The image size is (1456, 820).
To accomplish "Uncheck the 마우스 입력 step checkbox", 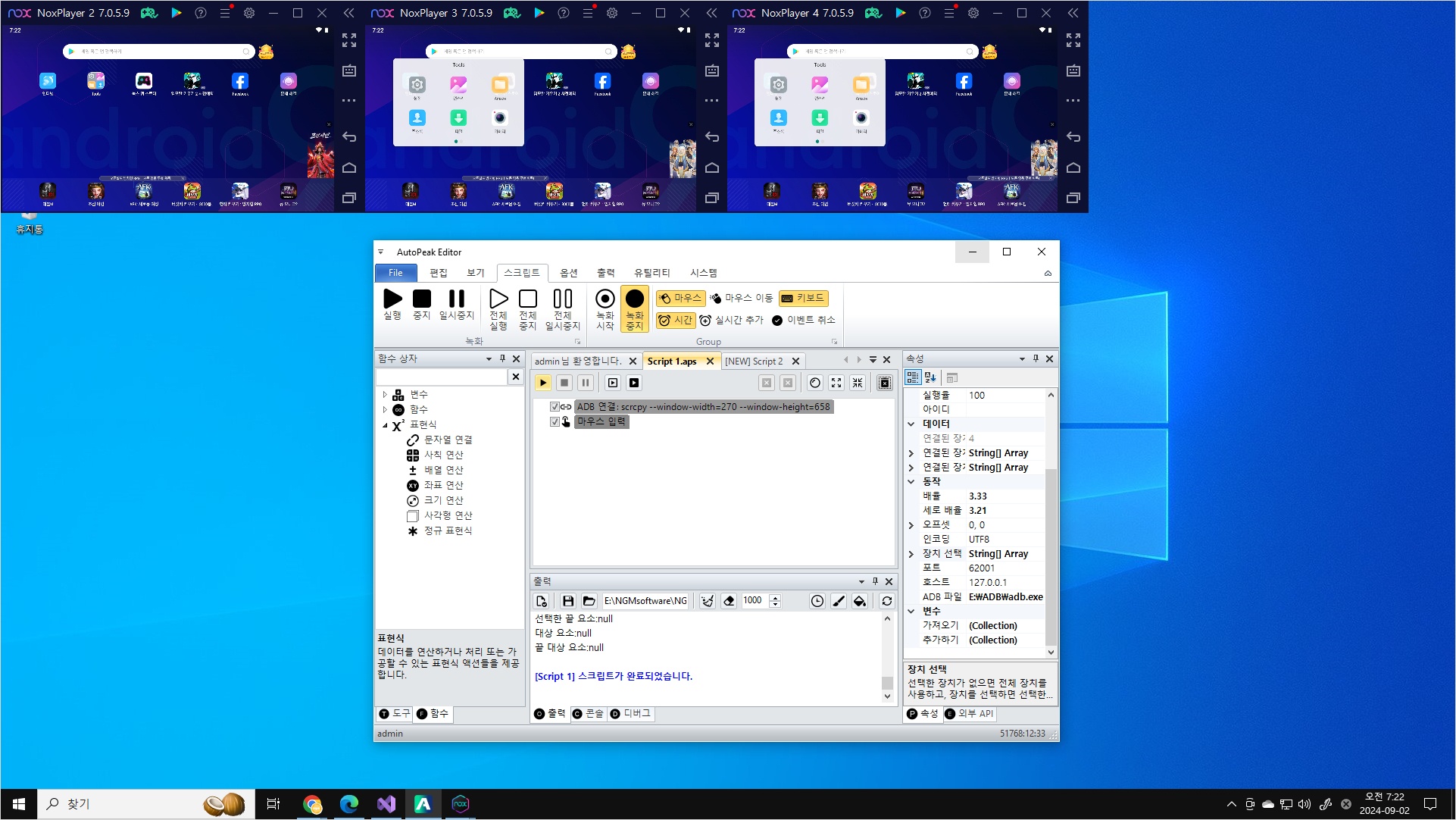I will 555,421.
